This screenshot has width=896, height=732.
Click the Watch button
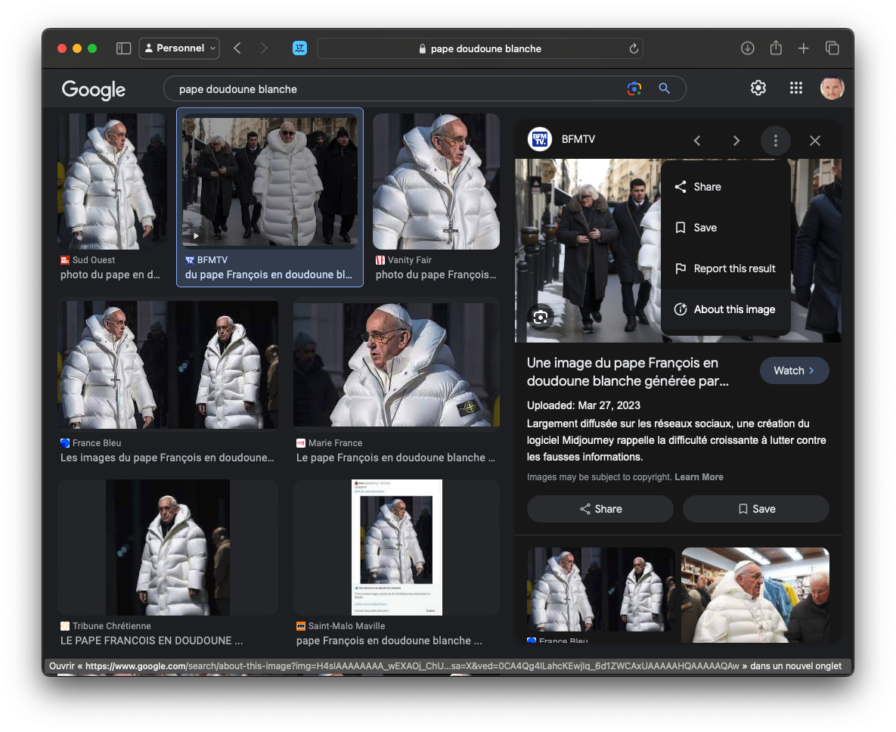[794, 370]
